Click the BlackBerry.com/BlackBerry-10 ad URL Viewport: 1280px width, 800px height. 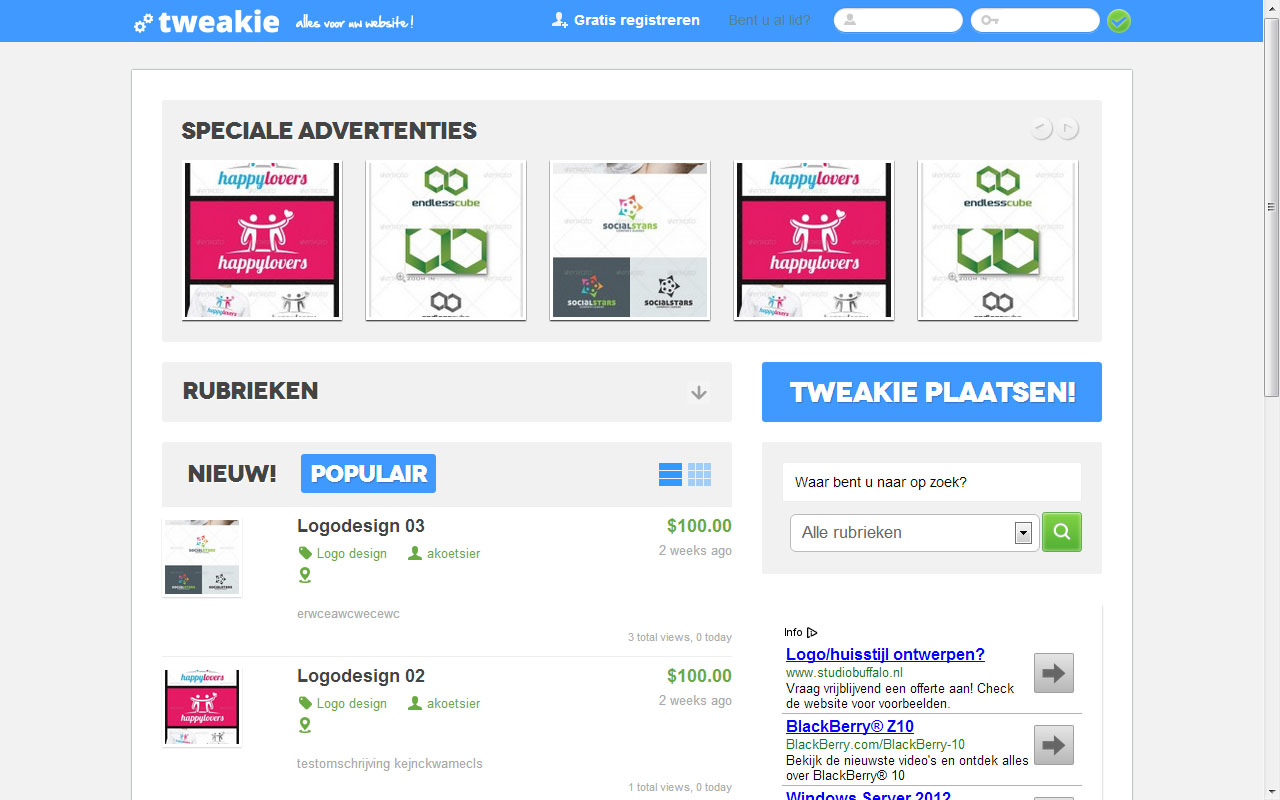(x=876, y=744)
